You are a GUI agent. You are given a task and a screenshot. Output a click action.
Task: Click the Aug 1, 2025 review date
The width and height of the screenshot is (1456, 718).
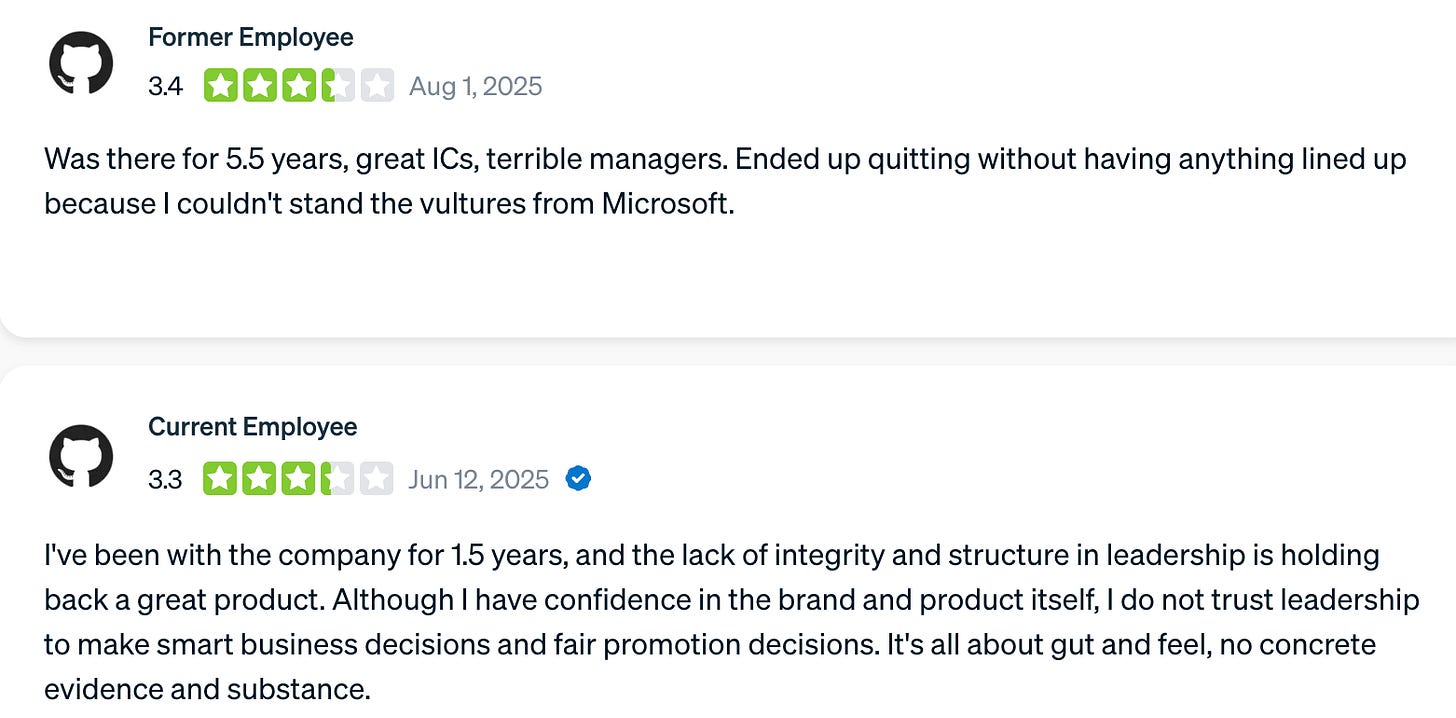click(475, 87)
